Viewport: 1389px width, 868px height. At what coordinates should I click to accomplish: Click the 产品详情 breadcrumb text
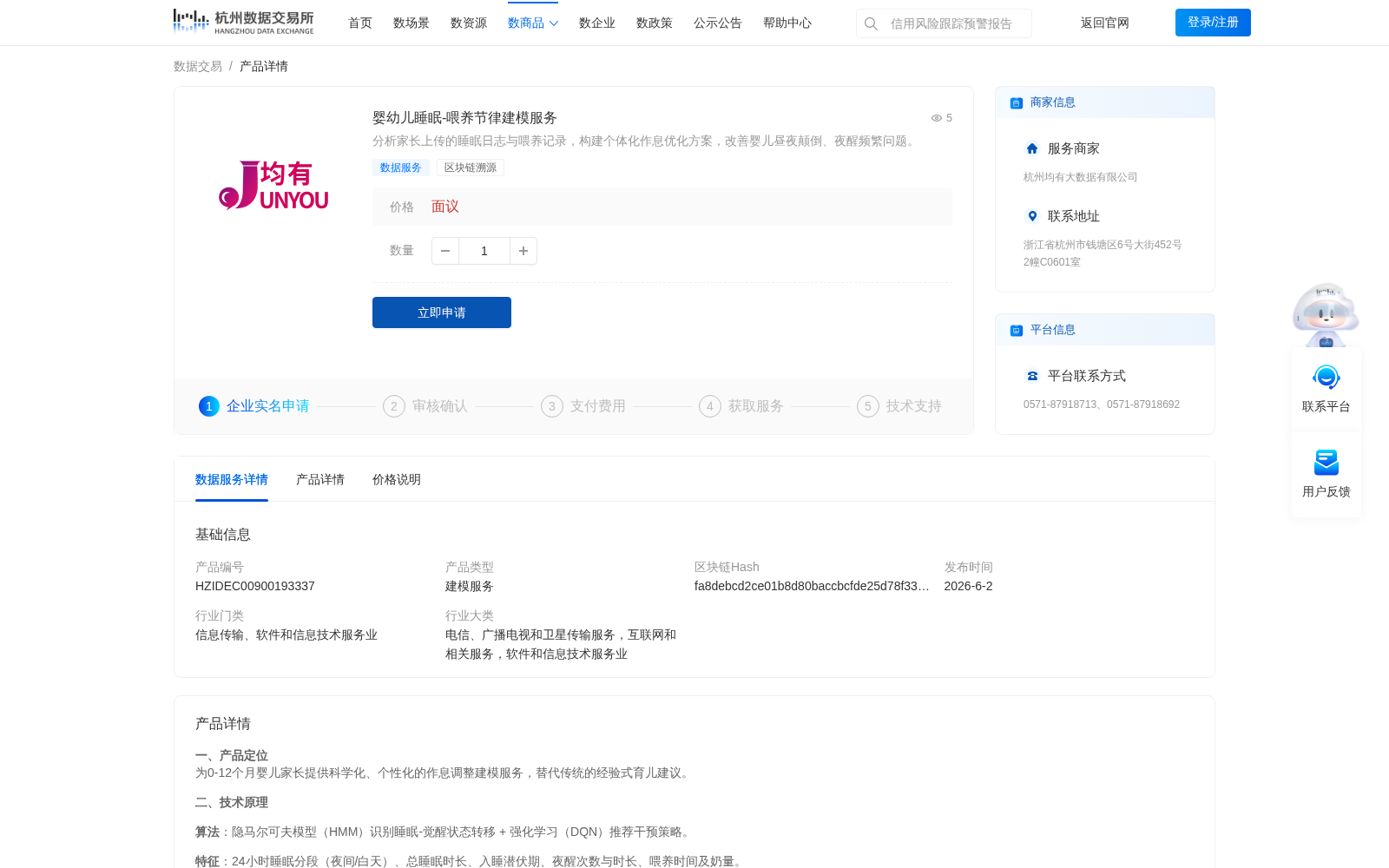pos(264,66)
